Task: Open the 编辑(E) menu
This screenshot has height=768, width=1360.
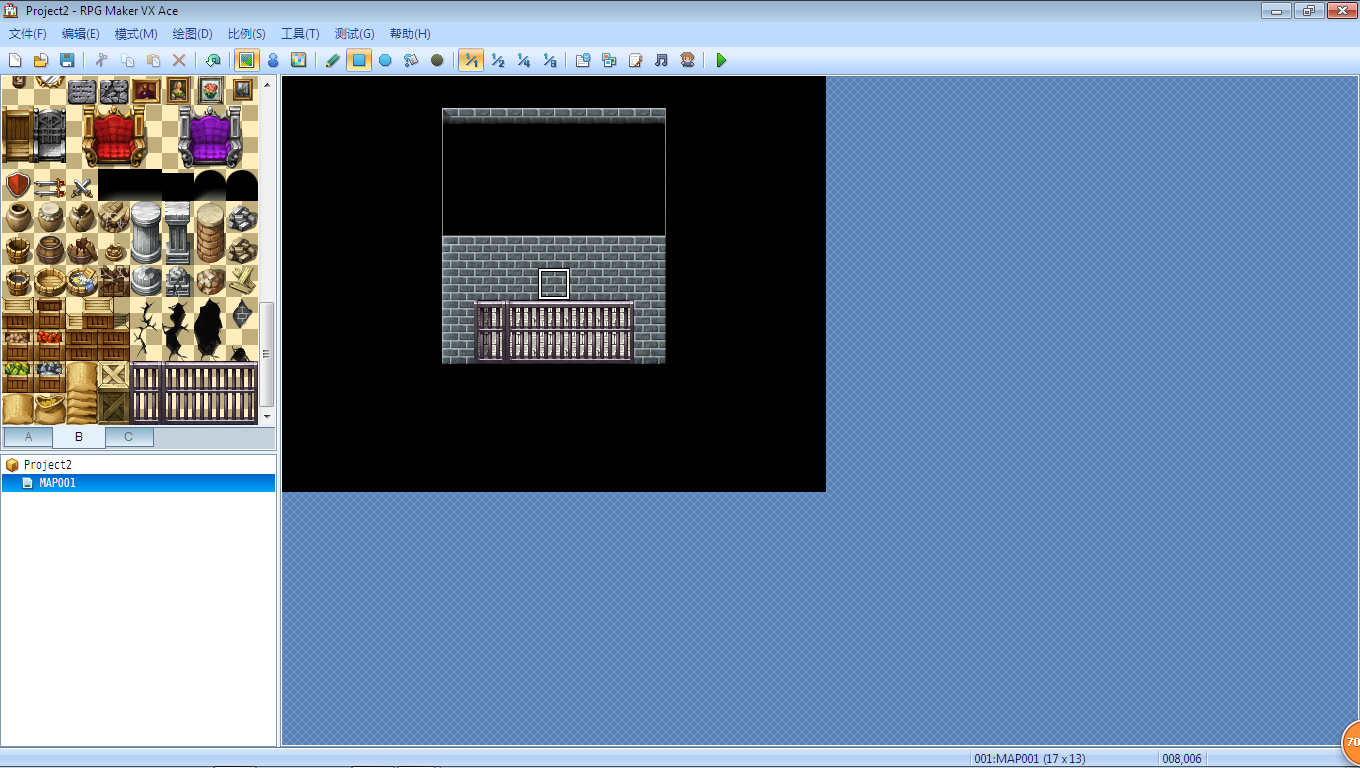Action: point(81,34)
